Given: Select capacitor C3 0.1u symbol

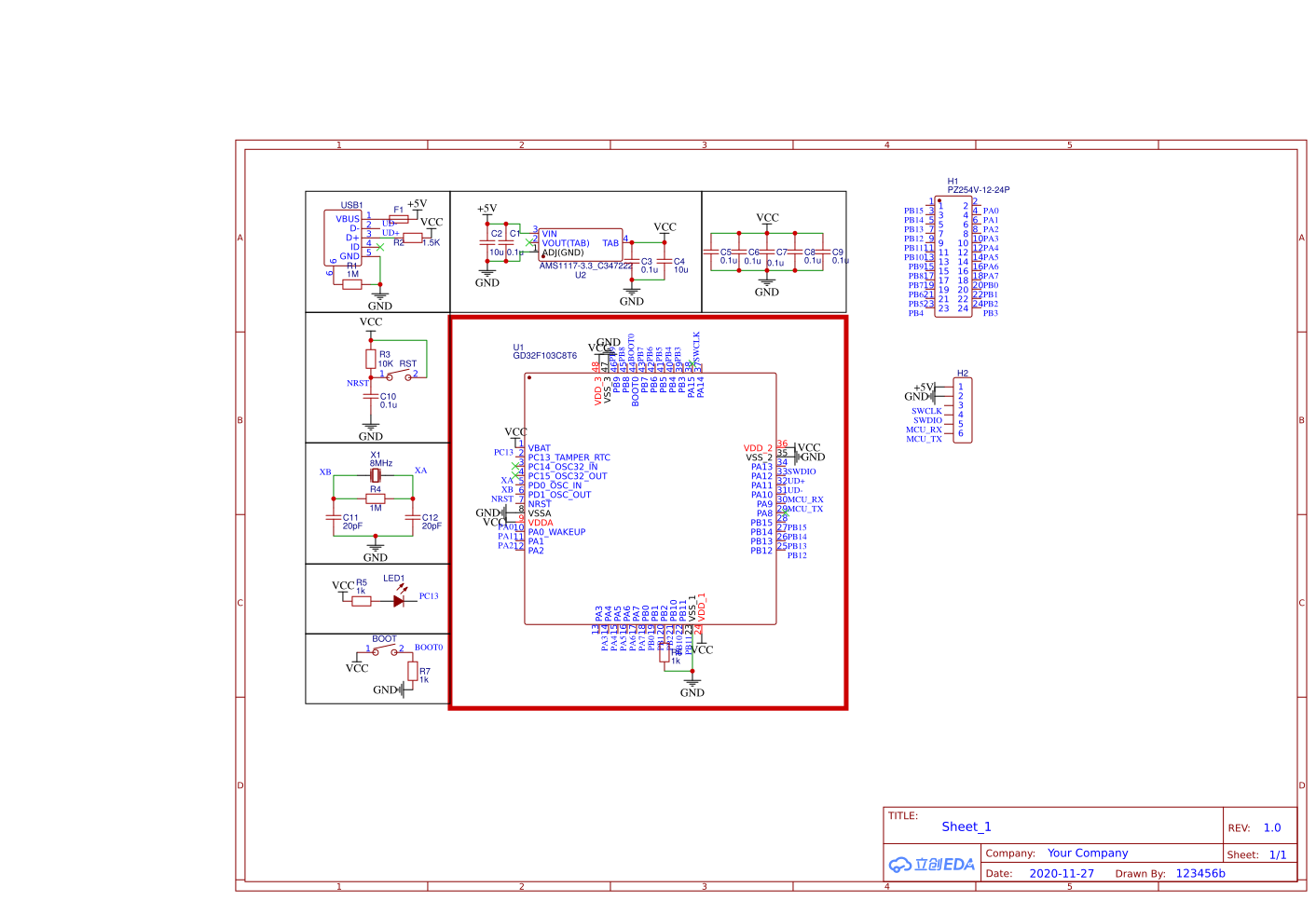Looking at the screenshot, I should click(632, 262).
